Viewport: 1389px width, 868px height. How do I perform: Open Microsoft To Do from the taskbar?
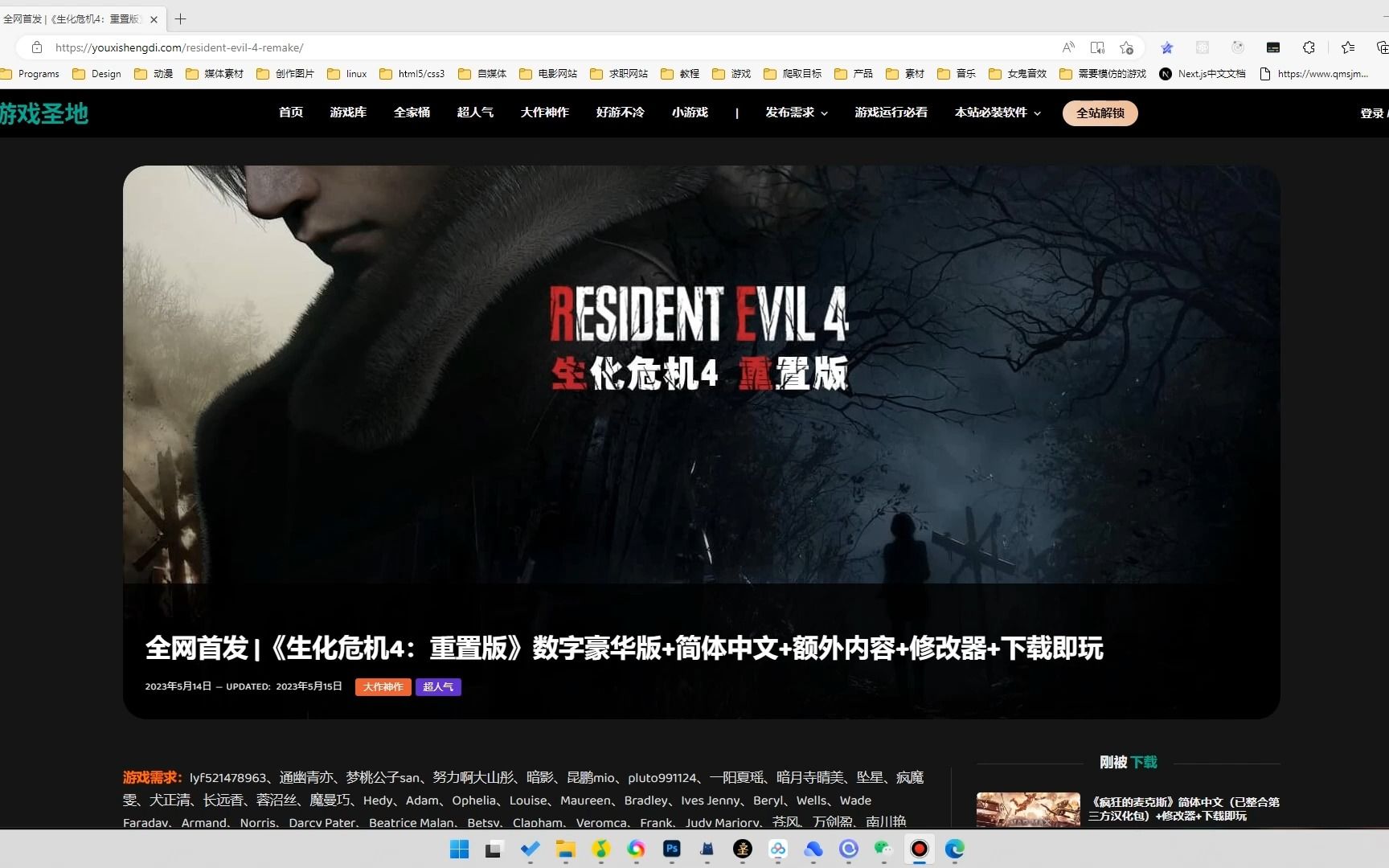click(530, 850)
